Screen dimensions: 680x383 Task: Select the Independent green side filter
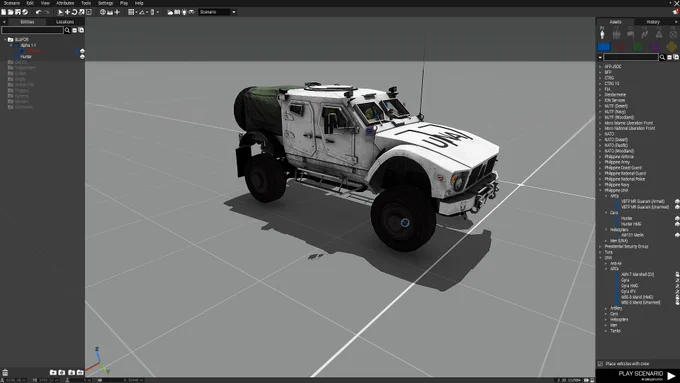638,46
